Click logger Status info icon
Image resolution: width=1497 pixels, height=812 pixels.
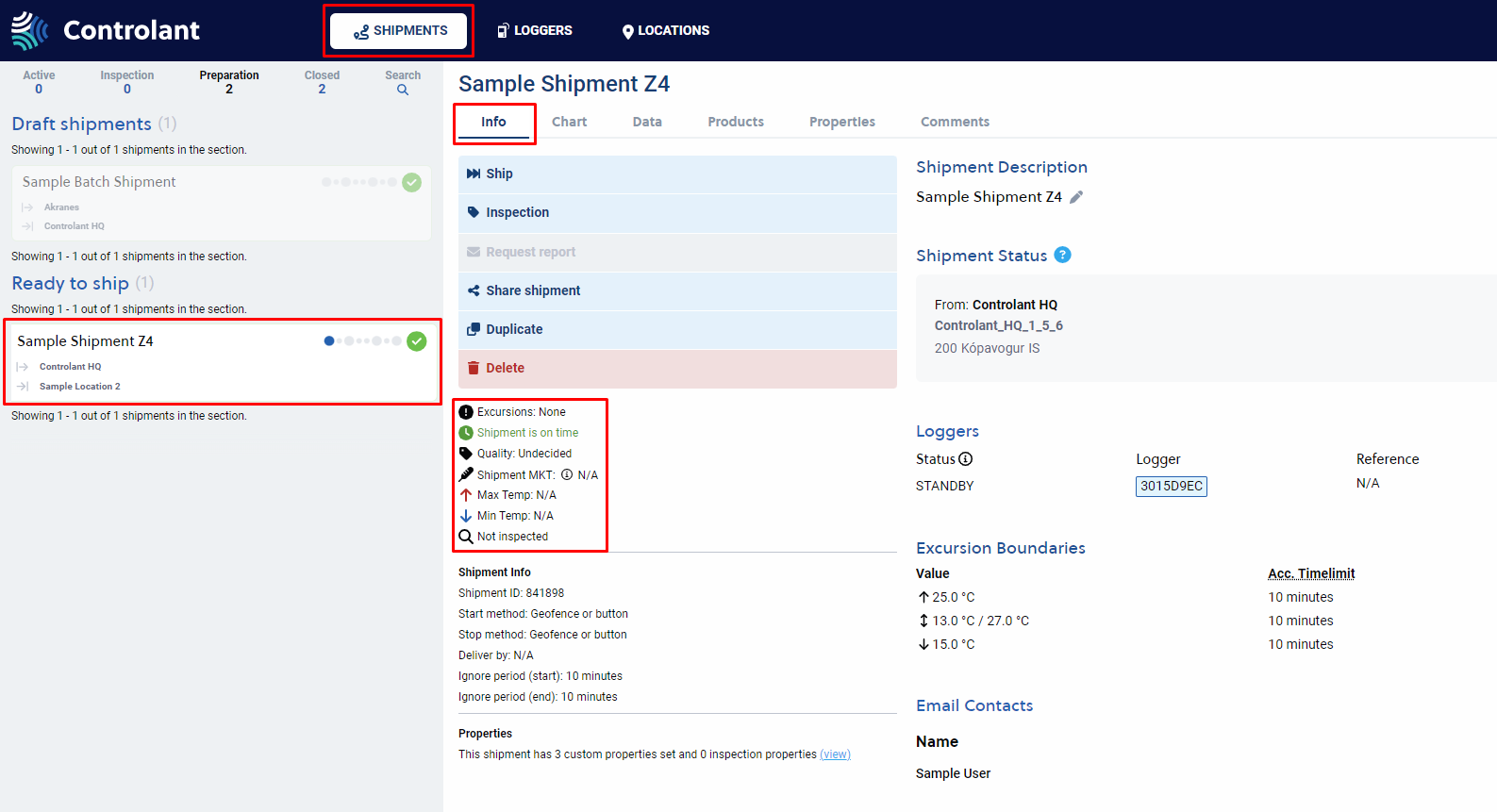click(x=966, y=459)
